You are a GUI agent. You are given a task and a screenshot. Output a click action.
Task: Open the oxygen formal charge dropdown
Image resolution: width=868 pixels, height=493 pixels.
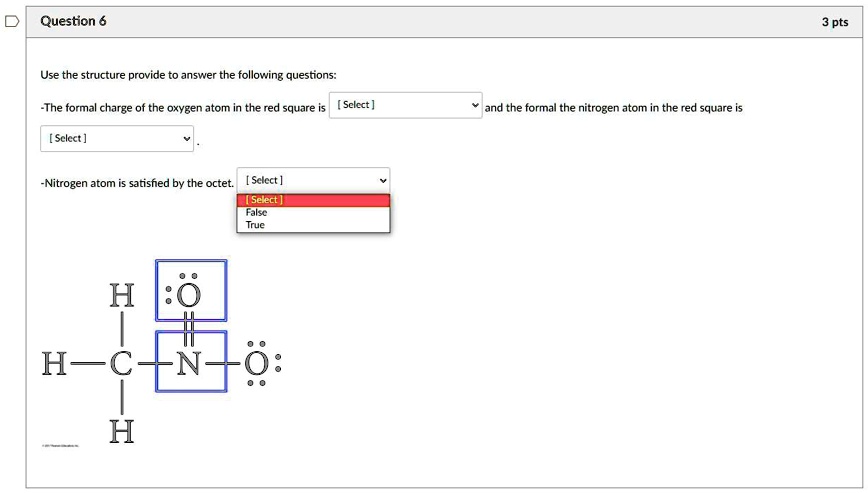click(x=405, y=105)
